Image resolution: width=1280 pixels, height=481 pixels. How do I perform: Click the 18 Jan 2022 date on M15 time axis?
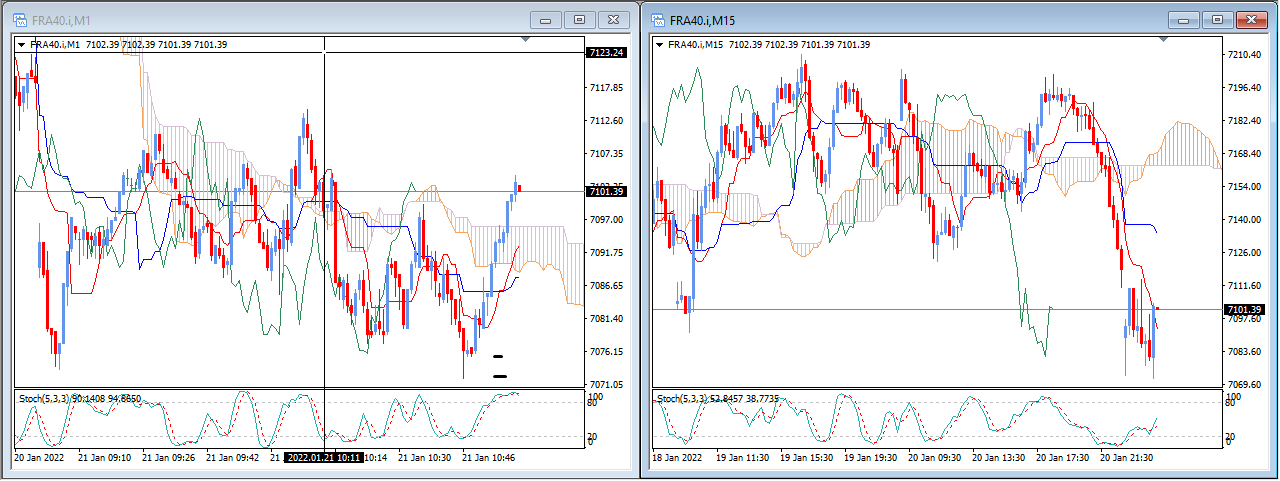tap(678, 457)
